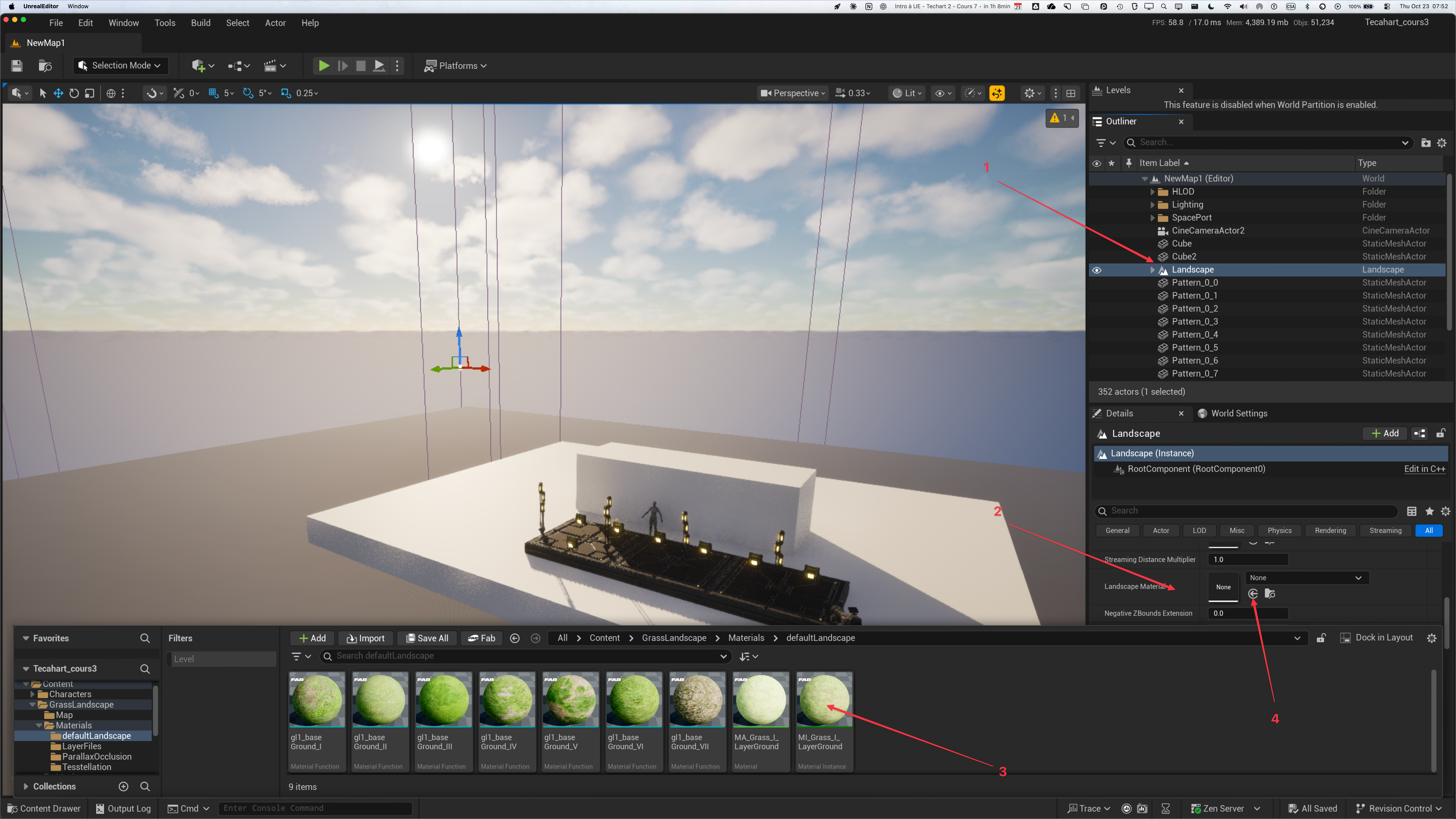Open Outliner settings gear

pos(1442,143)
